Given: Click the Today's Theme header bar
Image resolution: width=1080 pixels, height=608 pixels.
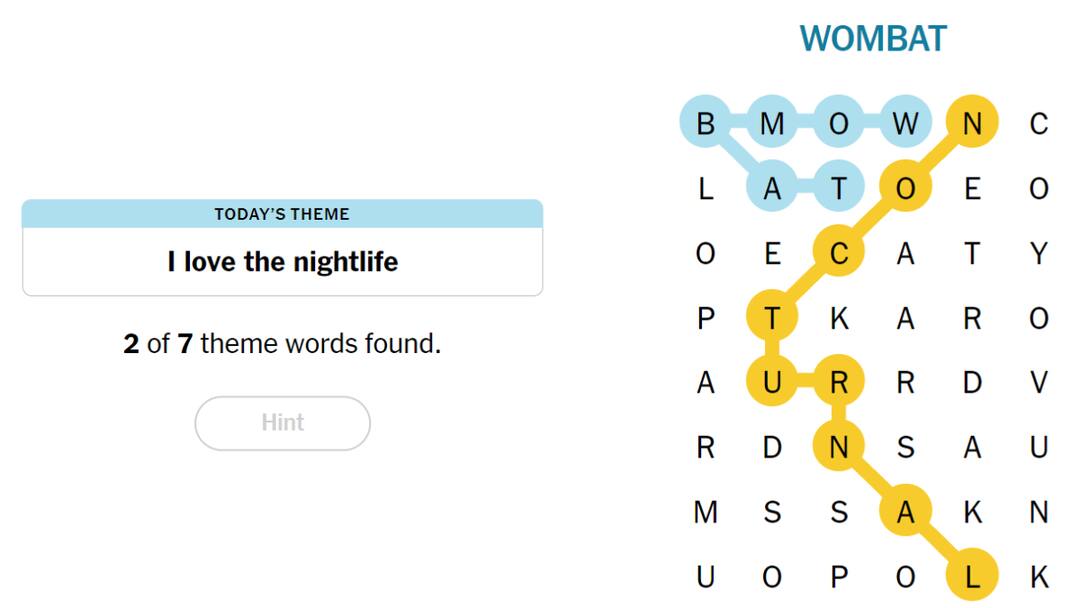Looking at the screenshot, I should coord(282,214).
